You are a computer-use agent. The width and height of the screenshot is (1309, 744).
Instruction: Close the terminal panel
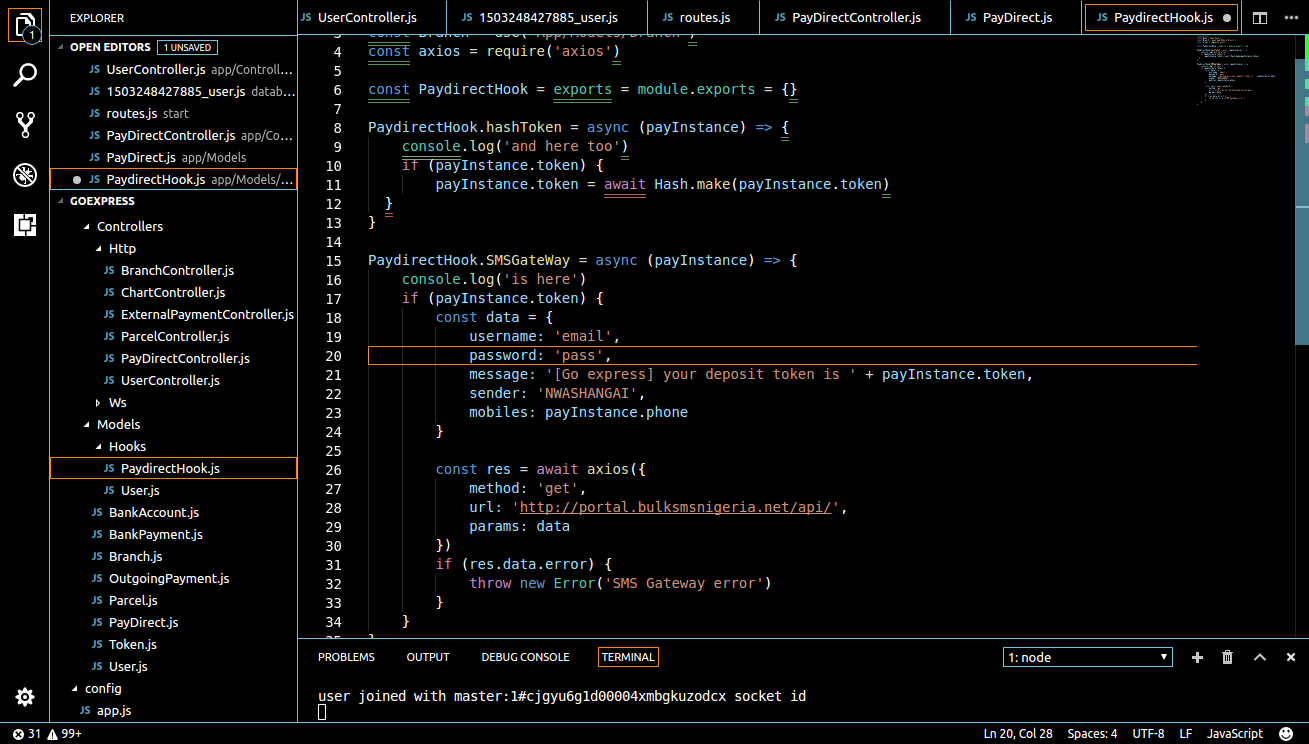point(1291,657)
